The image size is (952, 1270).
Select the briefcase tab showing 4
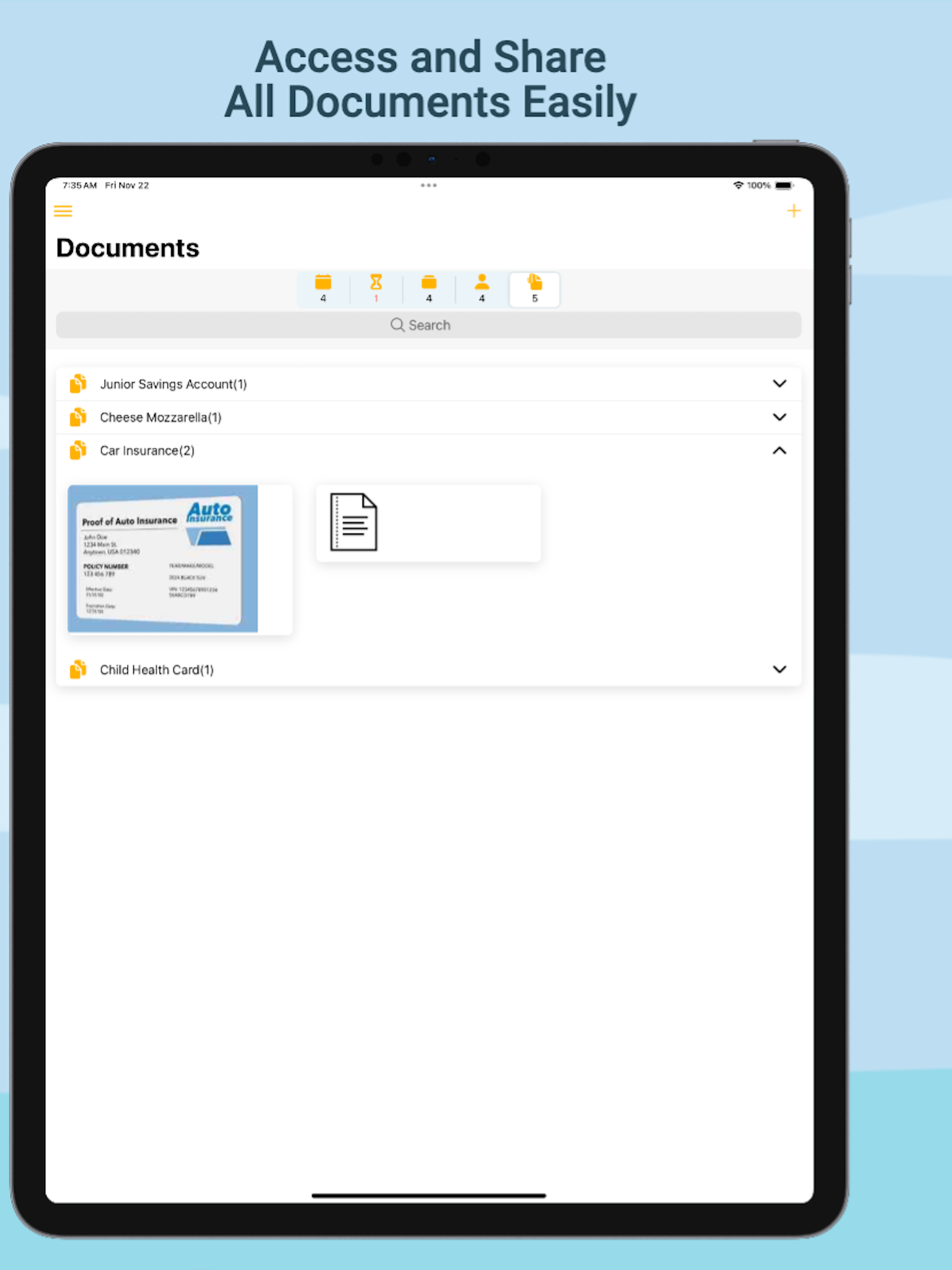click(428, 289)
